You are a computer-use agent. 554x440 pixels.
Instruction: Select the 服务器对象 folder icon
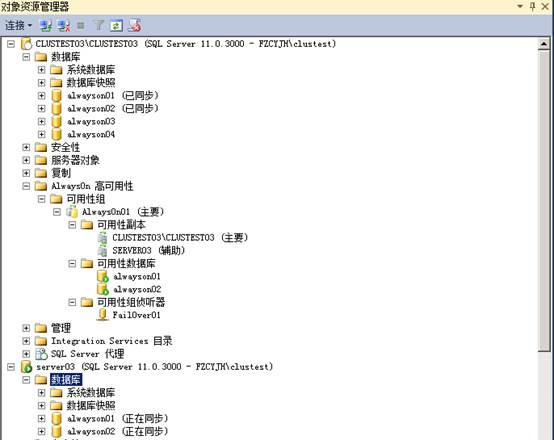(41, 160)
